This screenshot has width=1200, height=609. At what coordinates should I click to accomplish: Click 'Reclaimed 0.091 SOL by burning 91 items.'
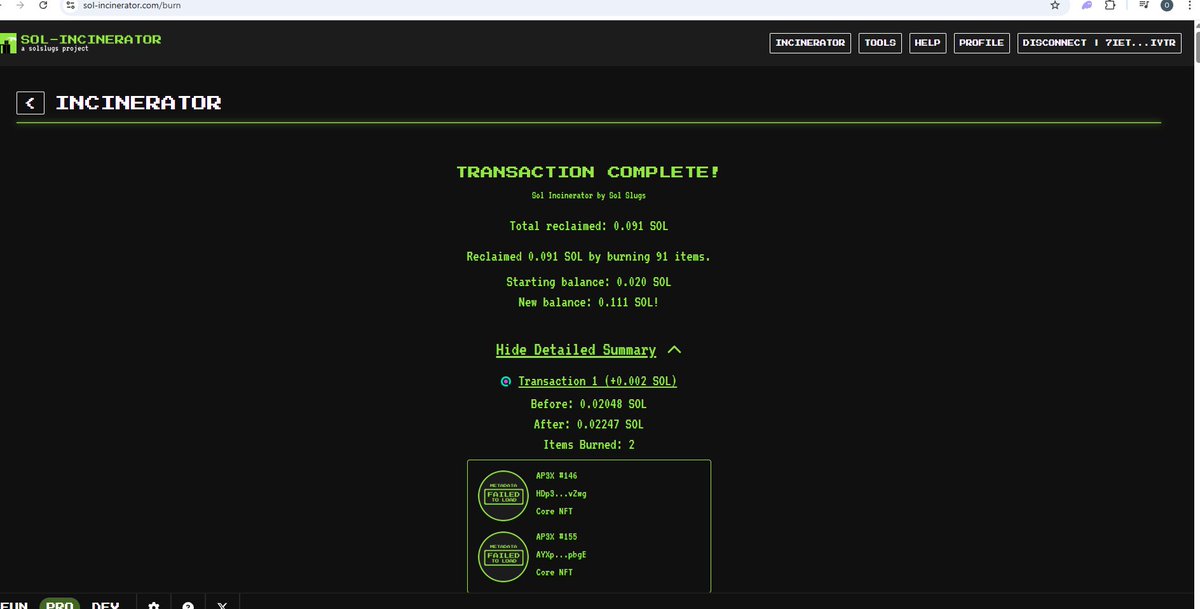(589, 257)
